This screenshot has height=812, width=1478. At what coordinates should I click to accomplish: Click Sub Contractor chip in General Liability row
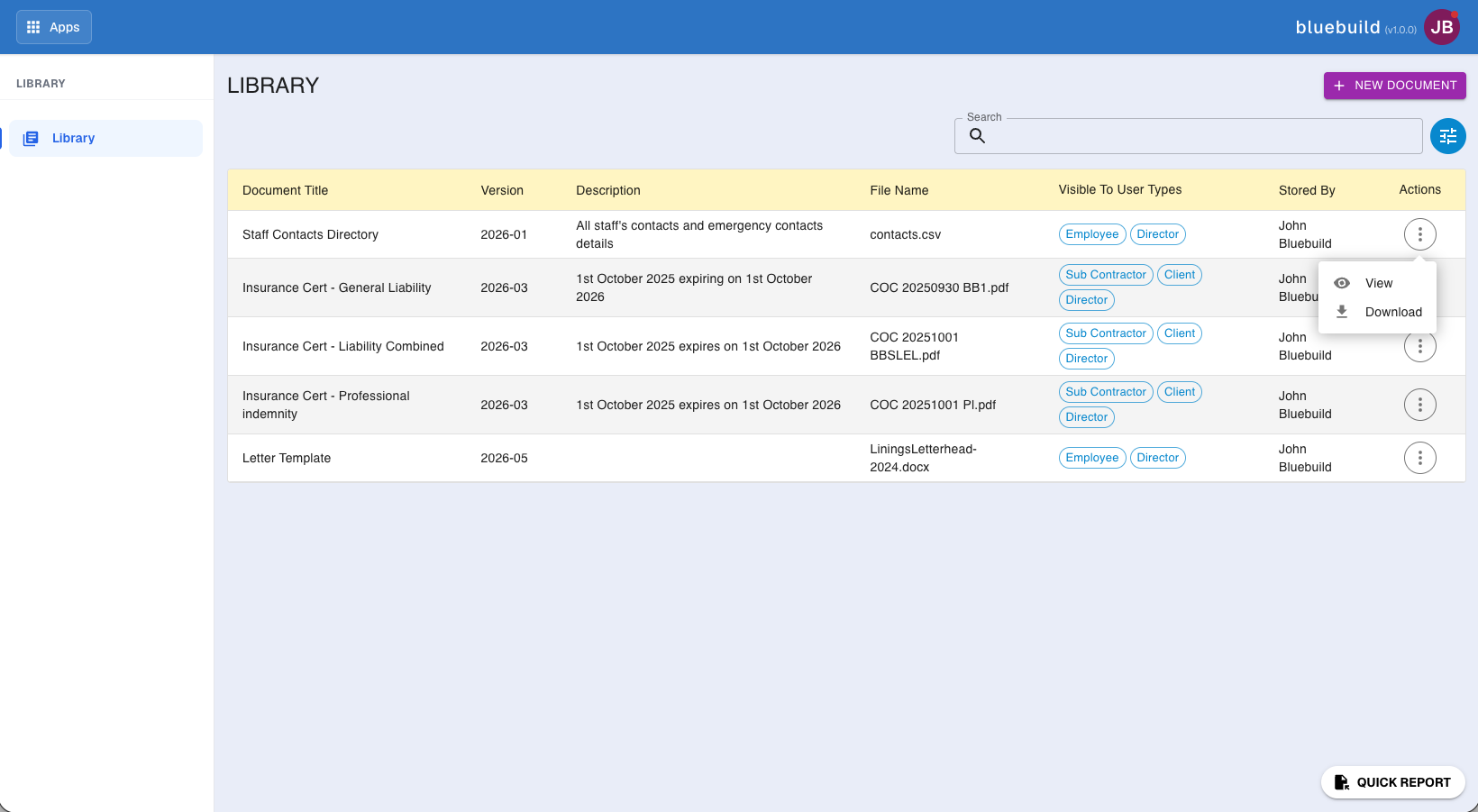pyautogui.click(x=1106, y=275)
